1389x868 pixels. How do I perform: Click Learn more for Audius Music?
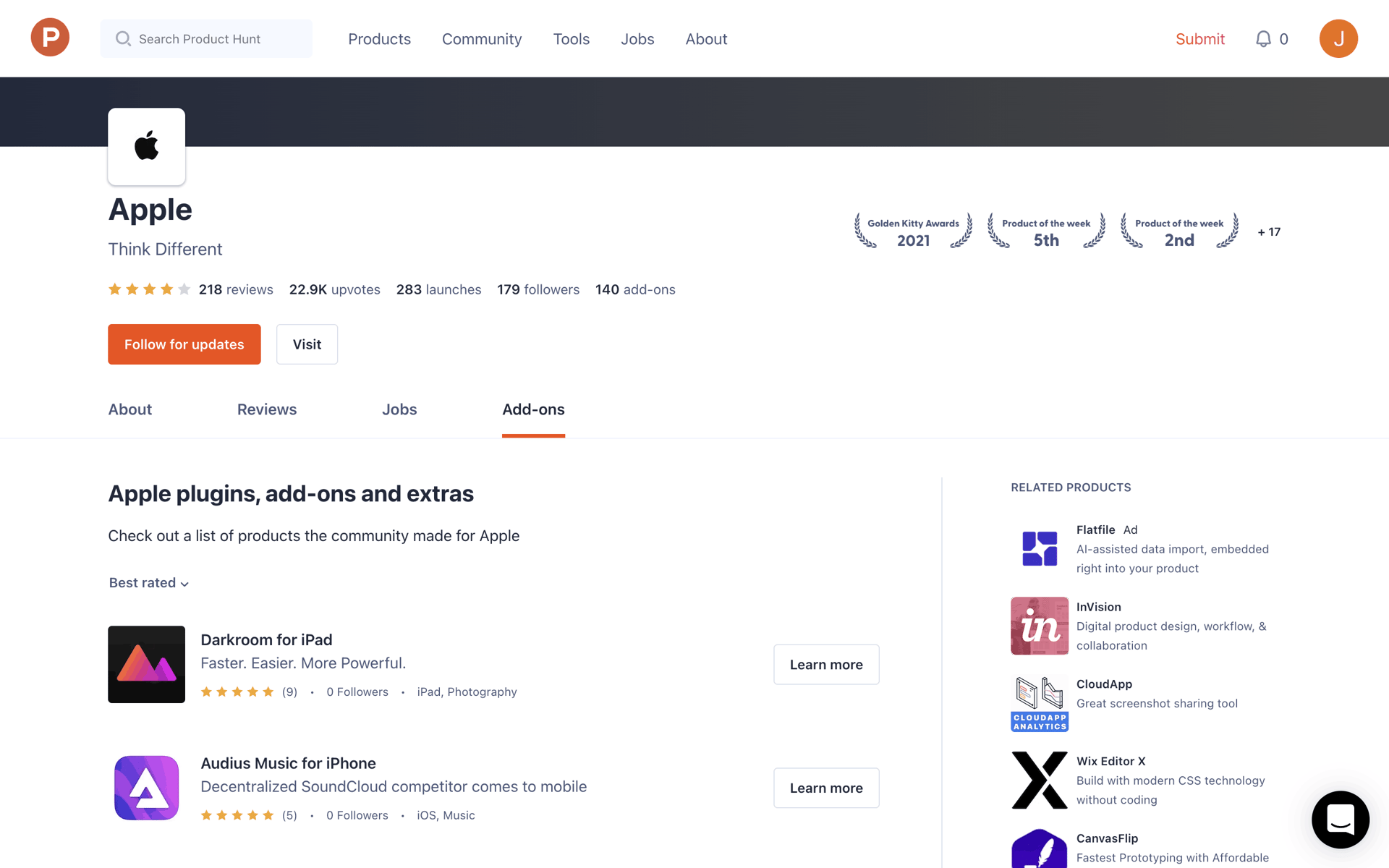[826, 788]
